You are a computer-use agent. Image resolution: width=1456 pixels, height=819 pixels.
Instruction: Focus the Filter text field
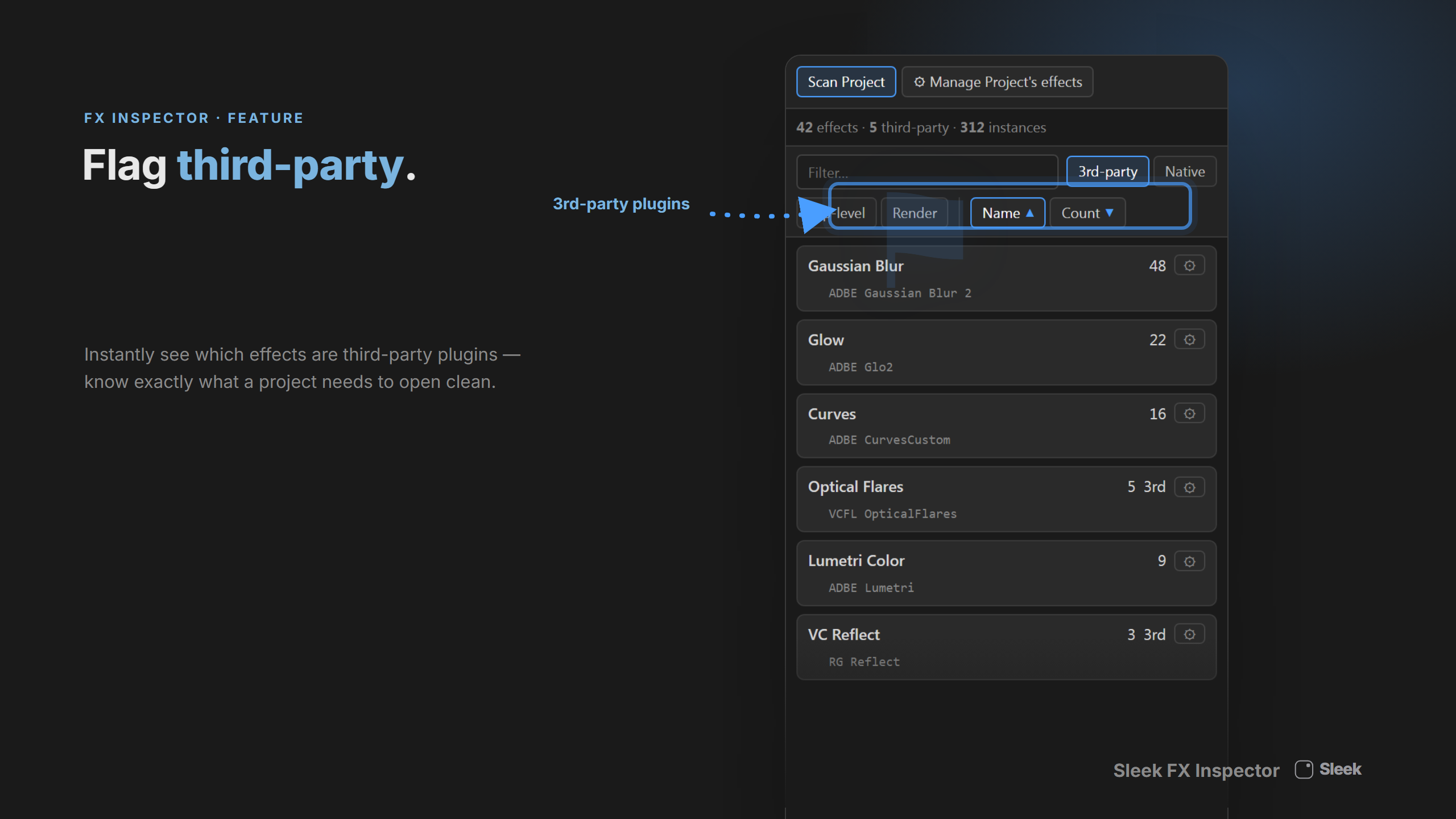point(927,172)
